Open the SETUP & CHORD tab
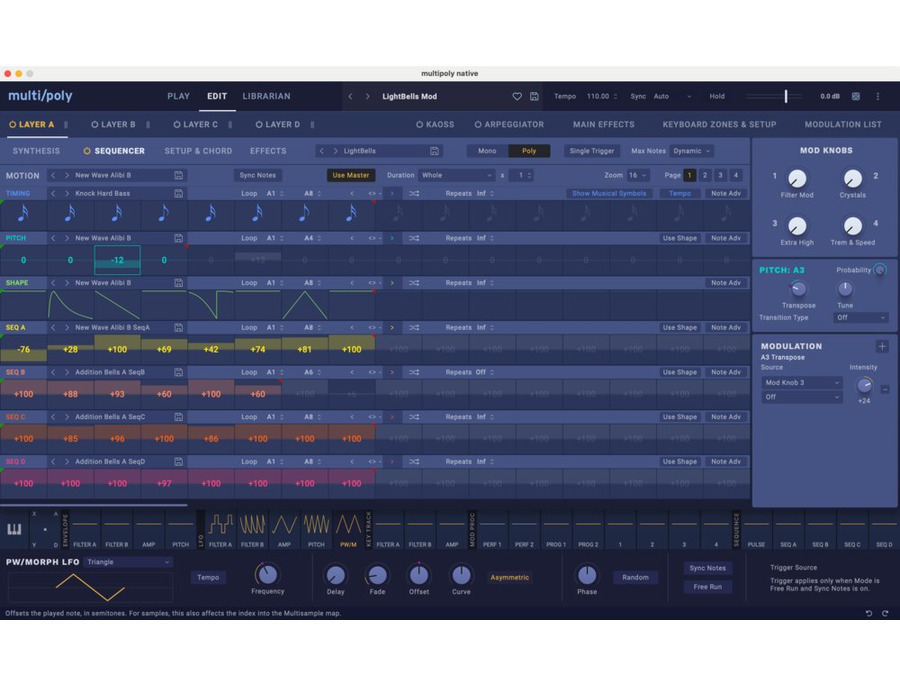This screenshot has height=687, width=900. tap(199, 151)
